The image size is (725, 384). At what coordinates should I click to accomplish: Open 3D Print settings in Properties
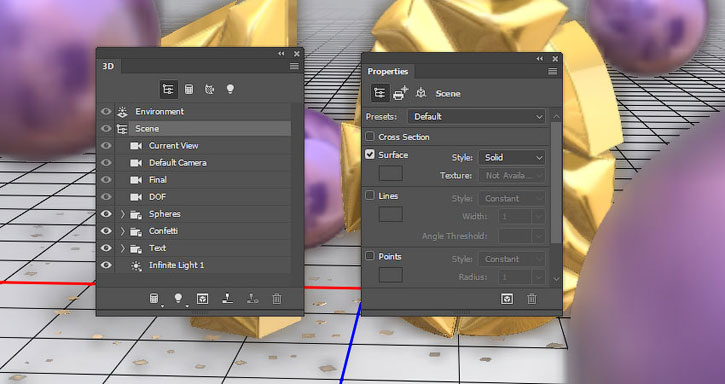coord(400,93)
